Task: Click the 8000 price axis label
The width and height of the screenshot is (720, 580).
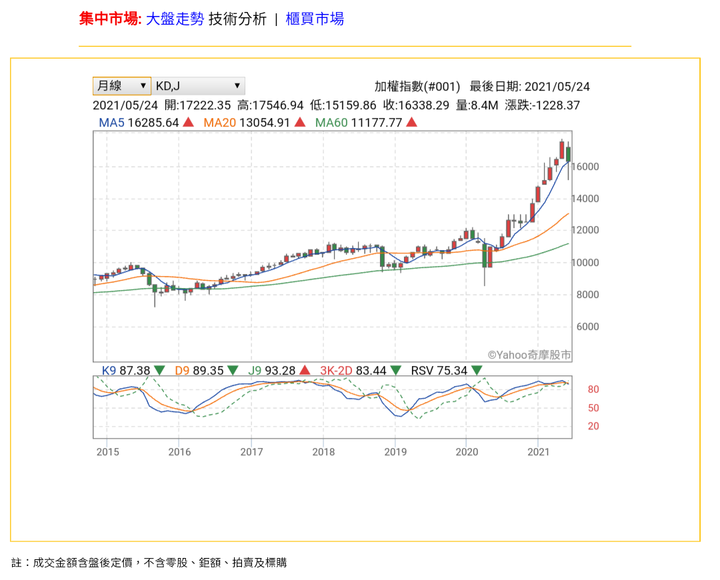Action: pos(588,295)
